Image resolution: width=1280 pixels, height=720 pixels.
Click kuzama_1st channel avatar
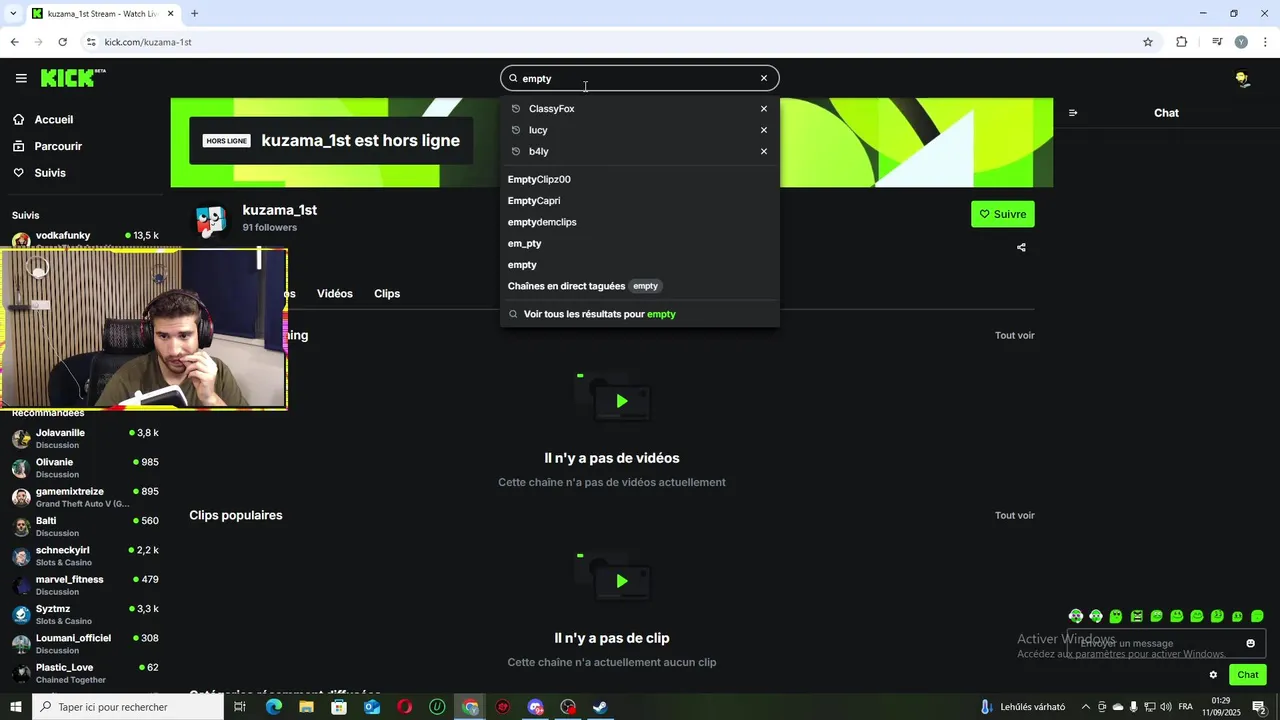click(210, 220)
